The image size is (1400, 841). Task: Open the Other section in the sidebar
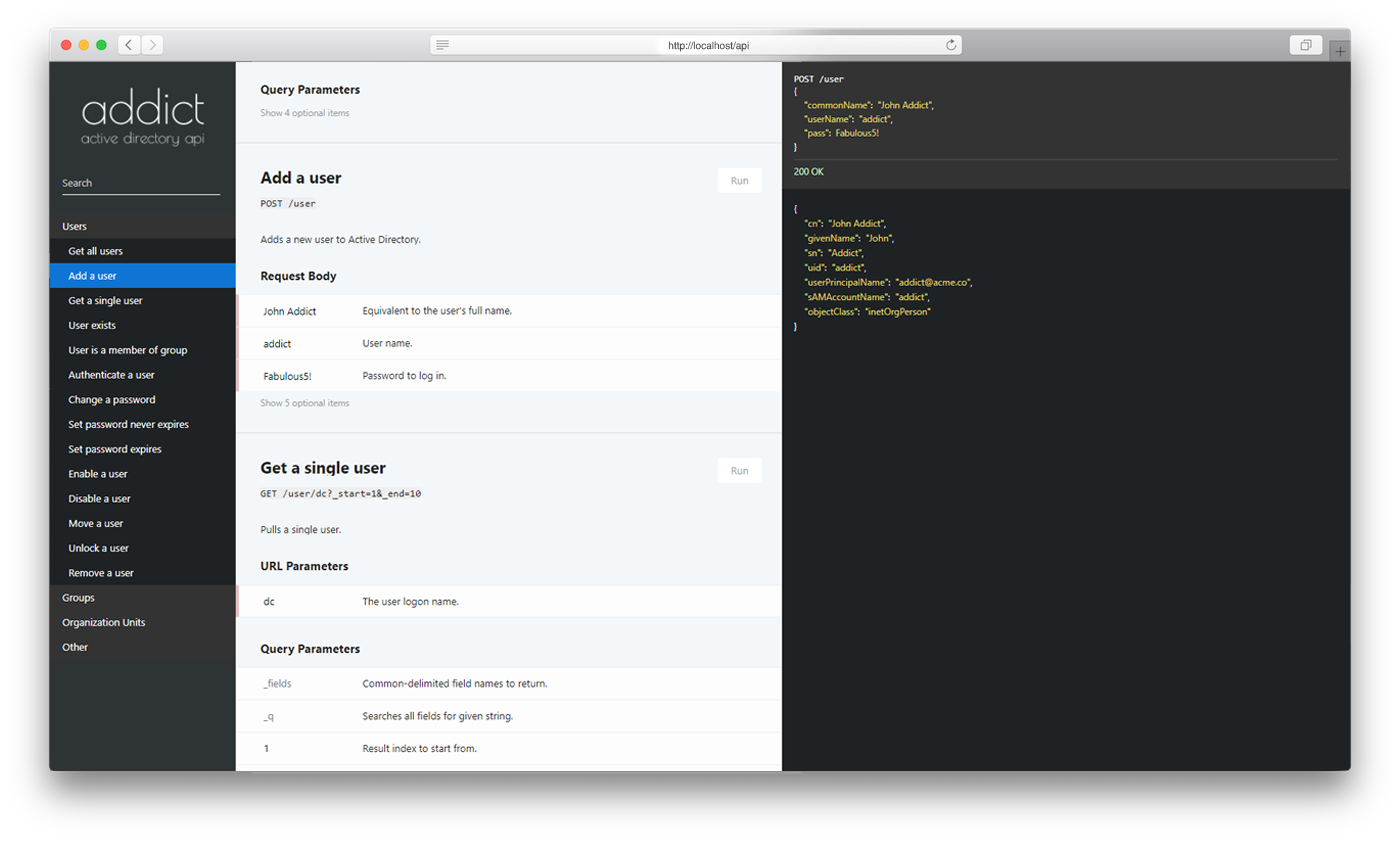pos(74,647)
